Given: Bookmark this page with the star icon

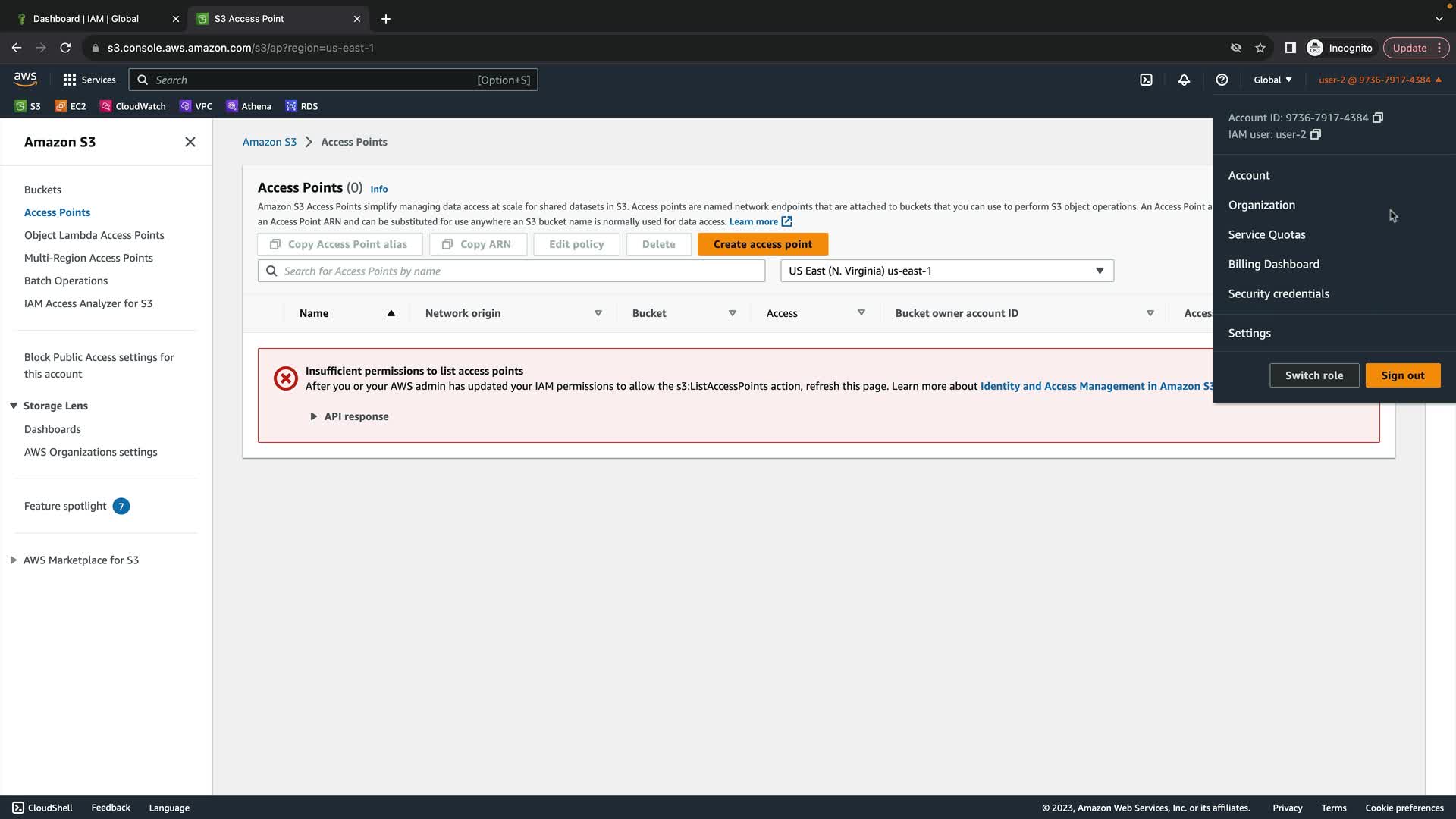Looking at the screenshot, I should 1260,48.
